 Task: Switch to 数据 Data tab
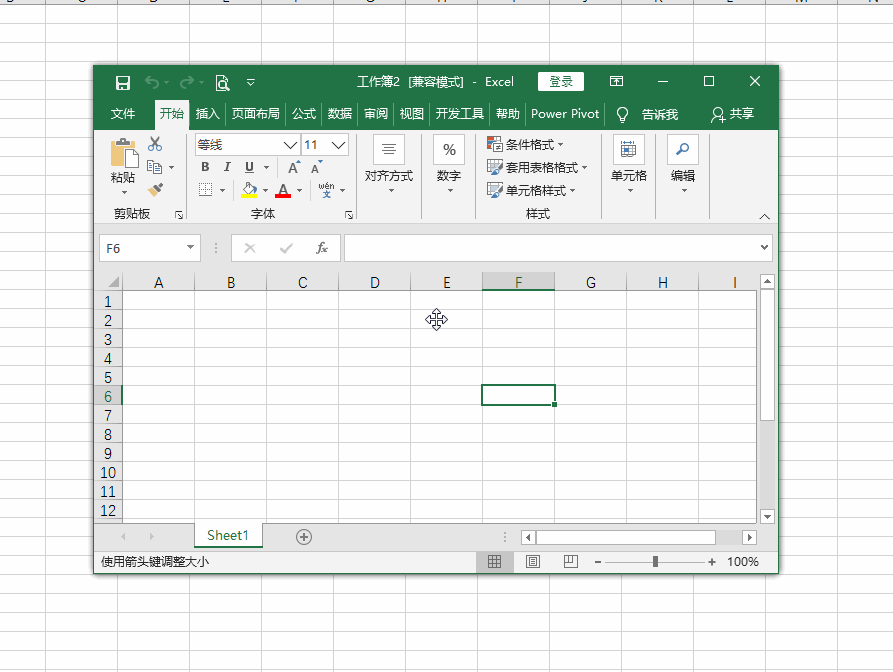pyautogui.click(x=339, y=114)
